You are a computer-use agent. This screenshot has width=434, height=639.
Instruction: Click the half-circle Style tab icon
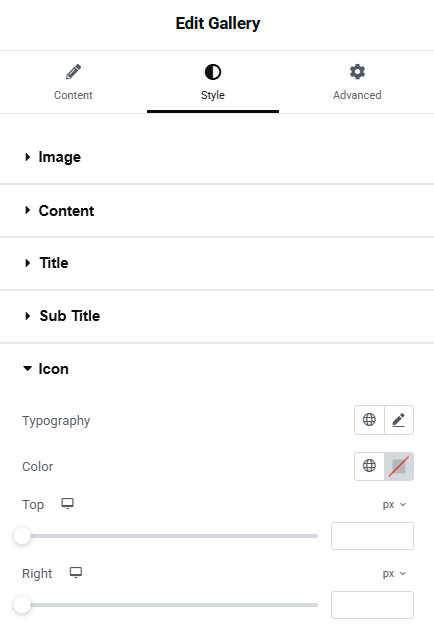[213, 72]
